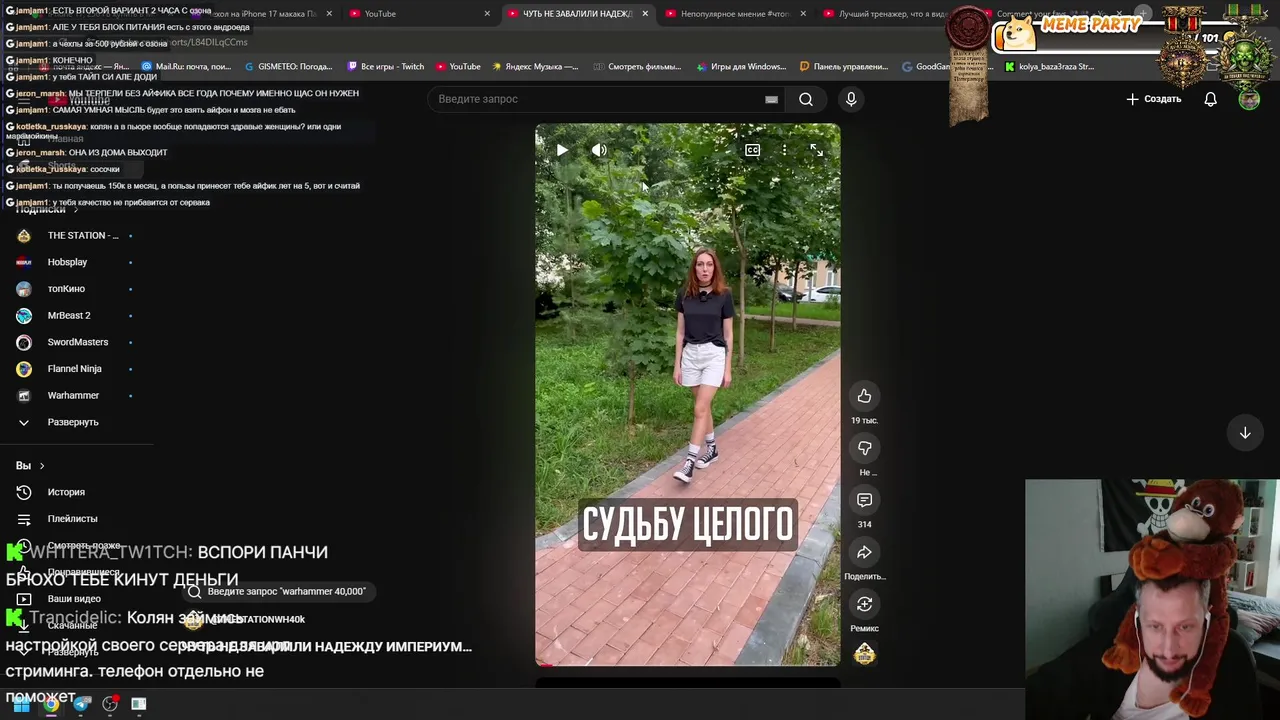Open the comments panel showing 314
The height and width of the screenshot is (720, 1280).
pos(864,500)
